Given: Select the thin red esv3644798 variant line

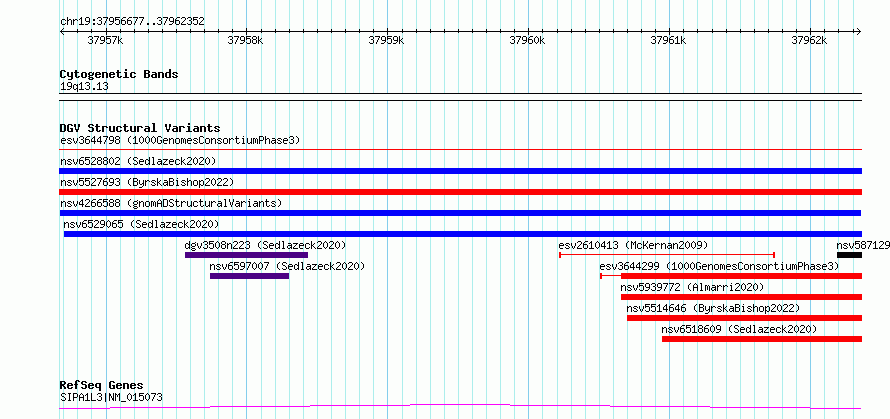Looking at the screenshot, I should point(460,150).
